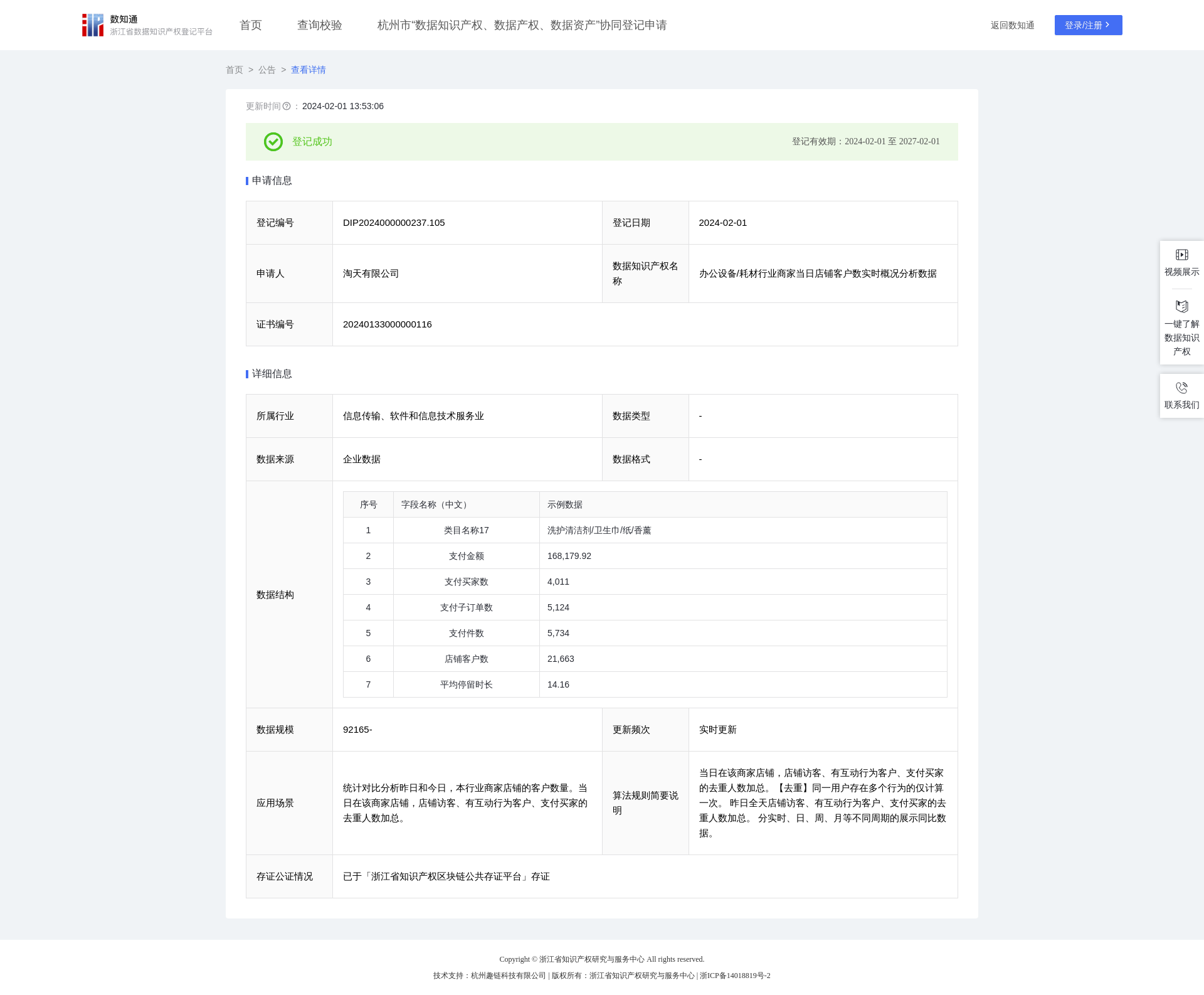Click the 联系我们 phone icon

click(1182, 388)
